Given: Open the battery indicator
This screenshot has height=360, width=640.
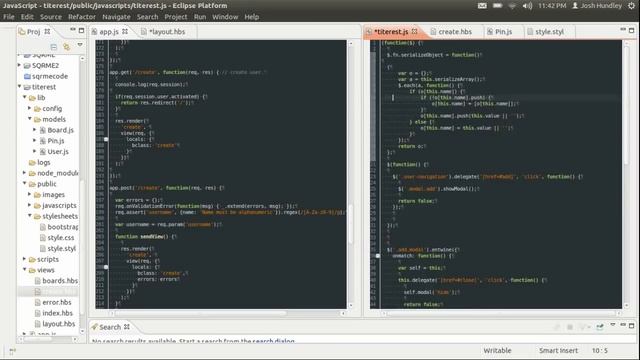Looking at the screenshot, I should [x=497, y=6].
